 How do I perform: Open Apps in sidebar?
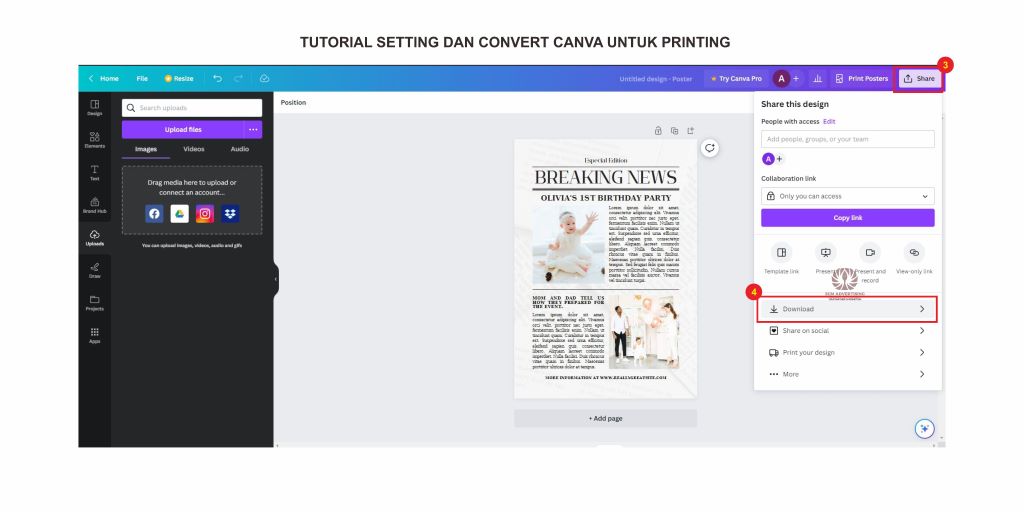tap(95, 336)
